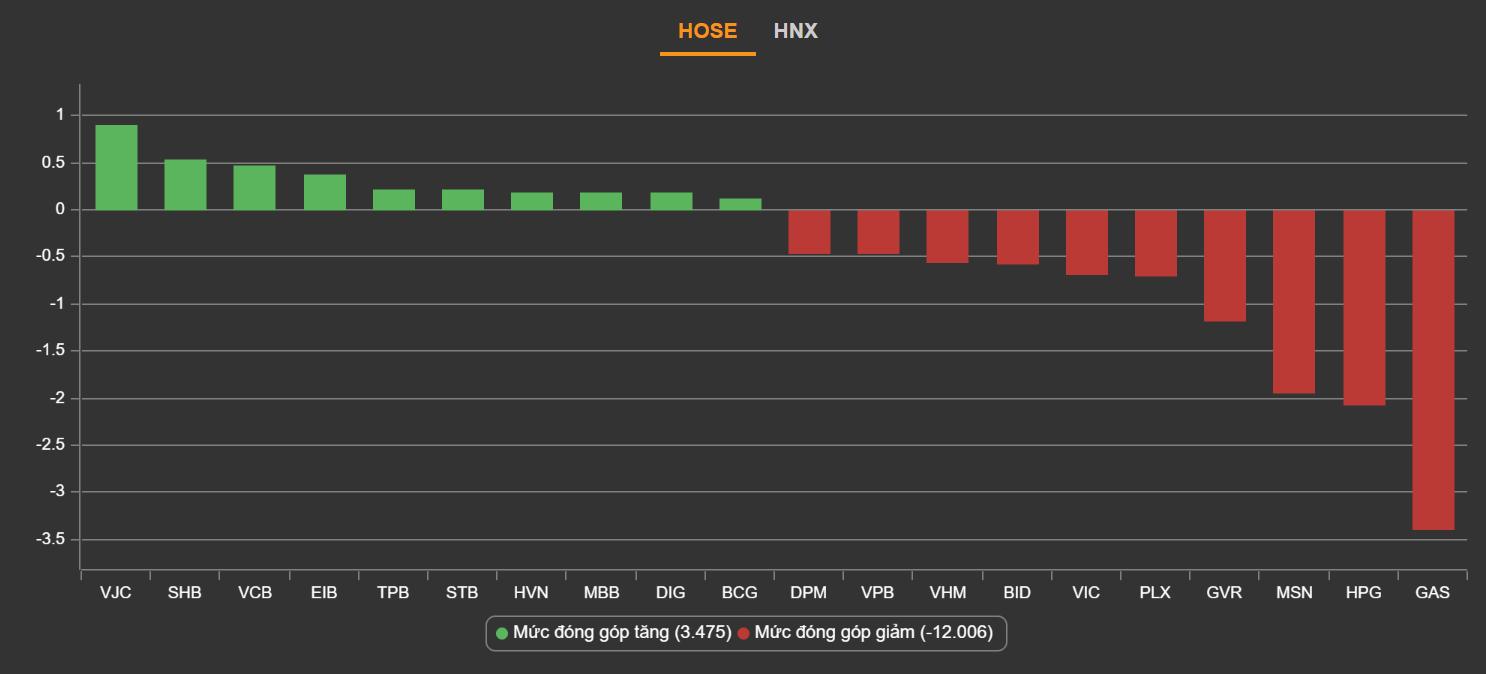Select the VIC red bar
1486x674 pixels.
[x=1086, y=242]
